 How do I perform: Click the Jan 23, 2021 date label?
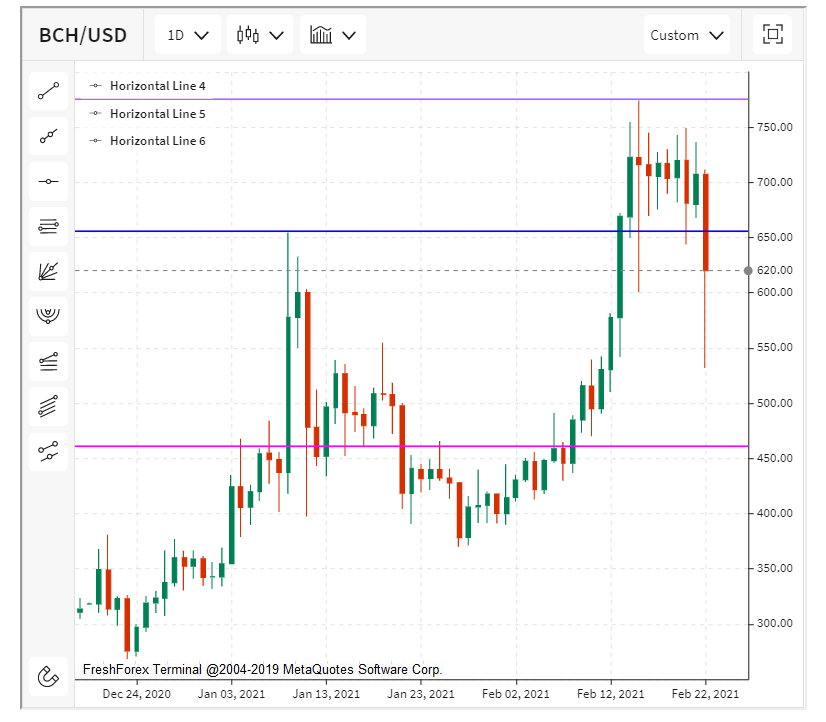click(421, 694)
